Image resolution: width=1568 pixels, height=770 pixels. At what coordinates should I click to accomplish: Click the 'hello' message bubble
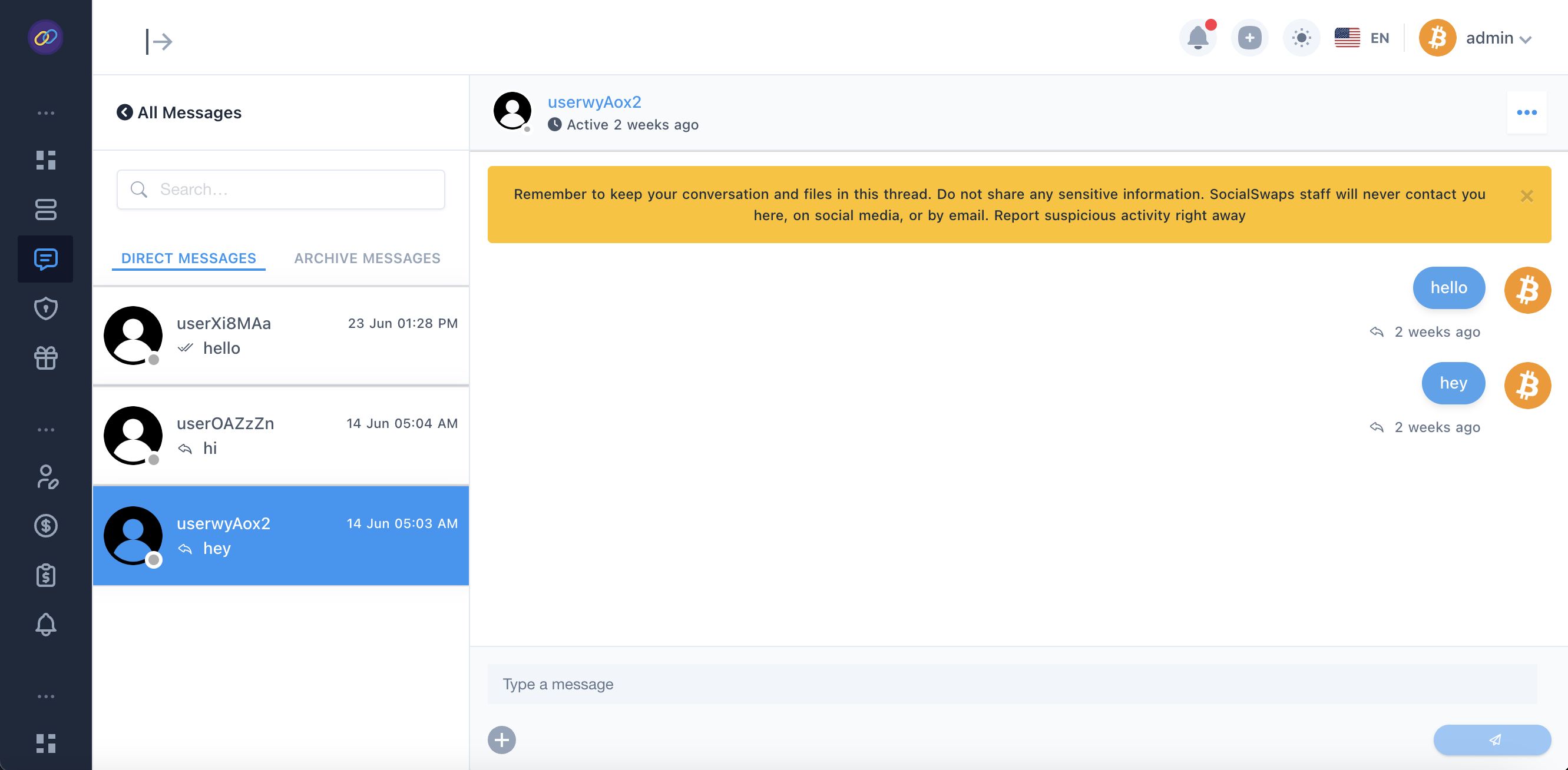coord(1448,288)
